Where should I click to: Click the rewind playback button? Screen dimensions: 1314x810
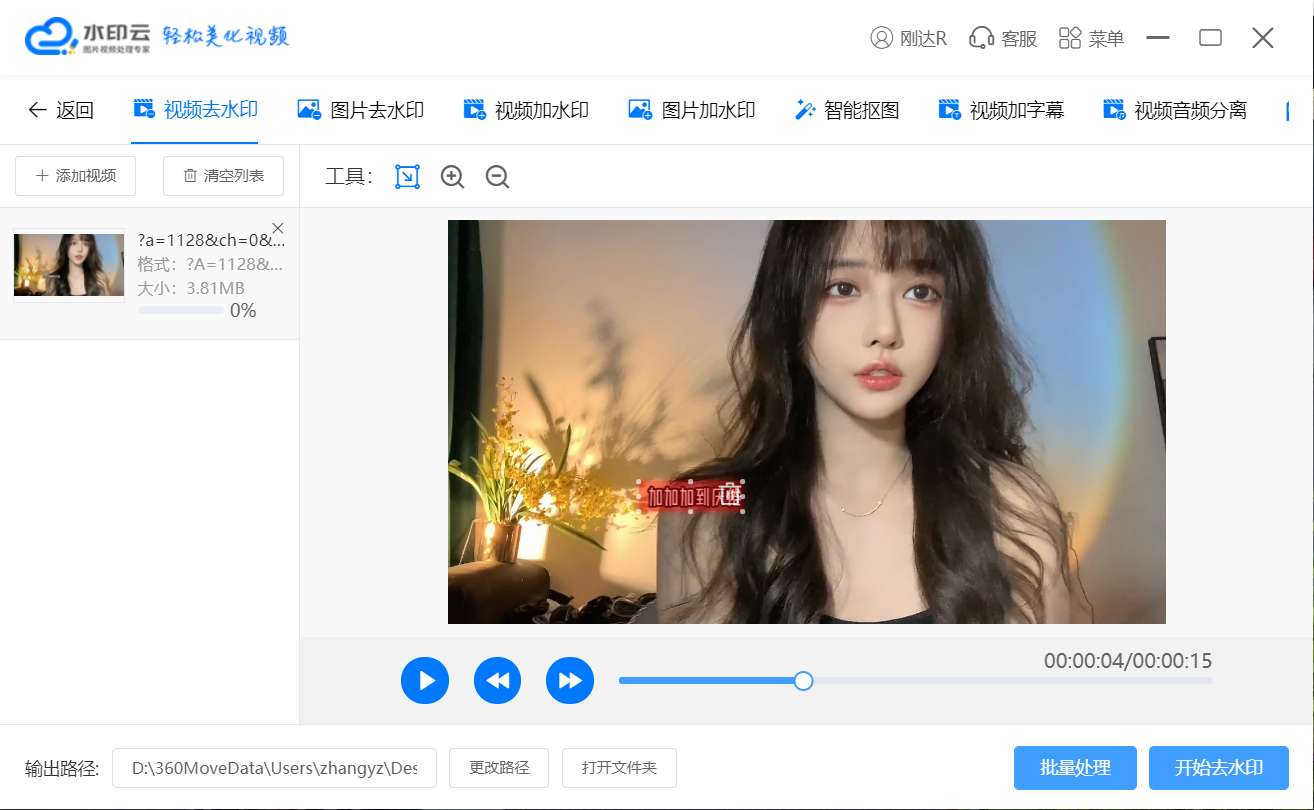pyautogui.click(x=497, y=681)
